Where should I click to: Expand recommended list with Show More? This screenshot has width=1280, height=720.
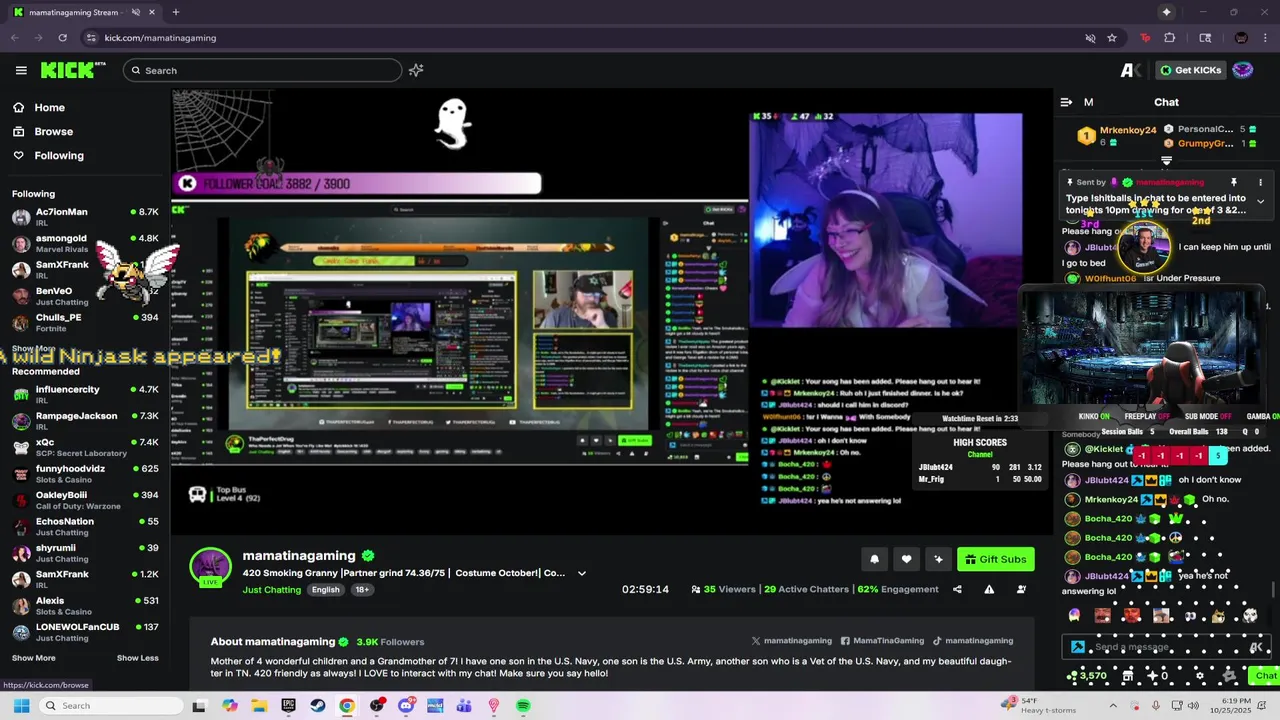pyautogui.click(x=34, y=658)
